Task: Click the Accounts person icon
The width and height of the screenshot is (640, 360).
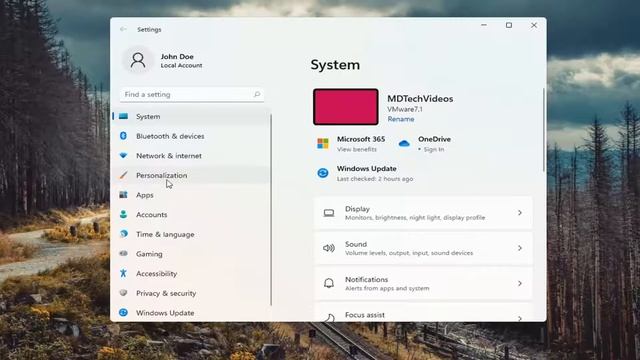Action: (123, 214)
